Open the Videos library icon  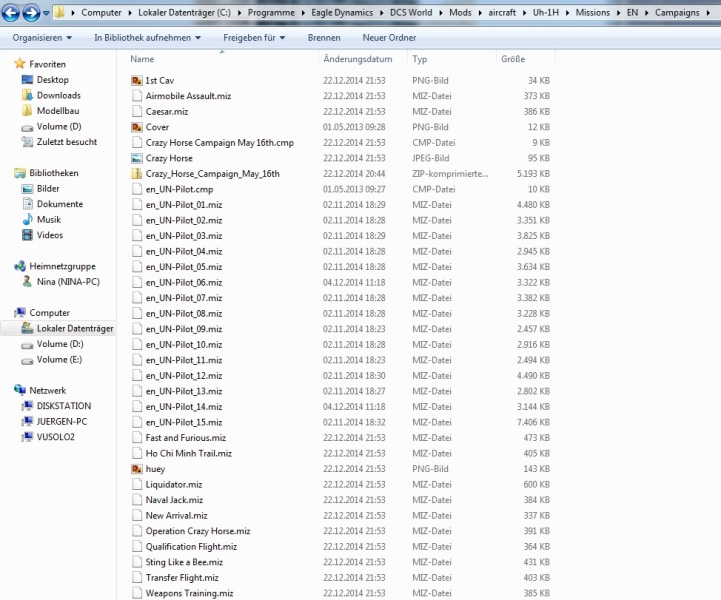(x=27, y=235)
